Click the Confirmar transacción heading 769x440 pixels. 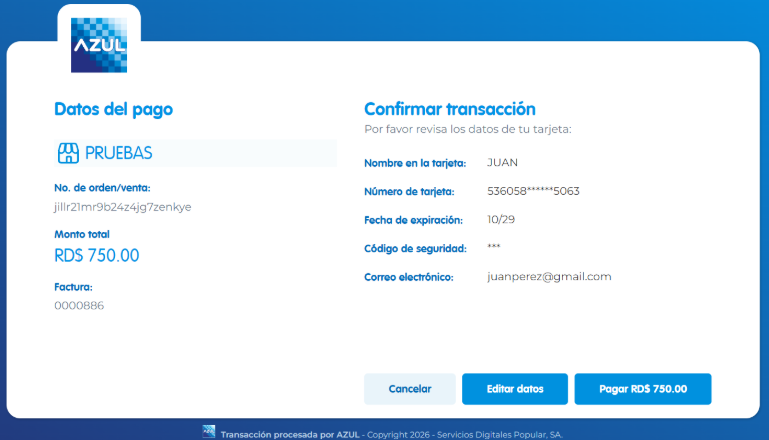click(x=450, y=109)
